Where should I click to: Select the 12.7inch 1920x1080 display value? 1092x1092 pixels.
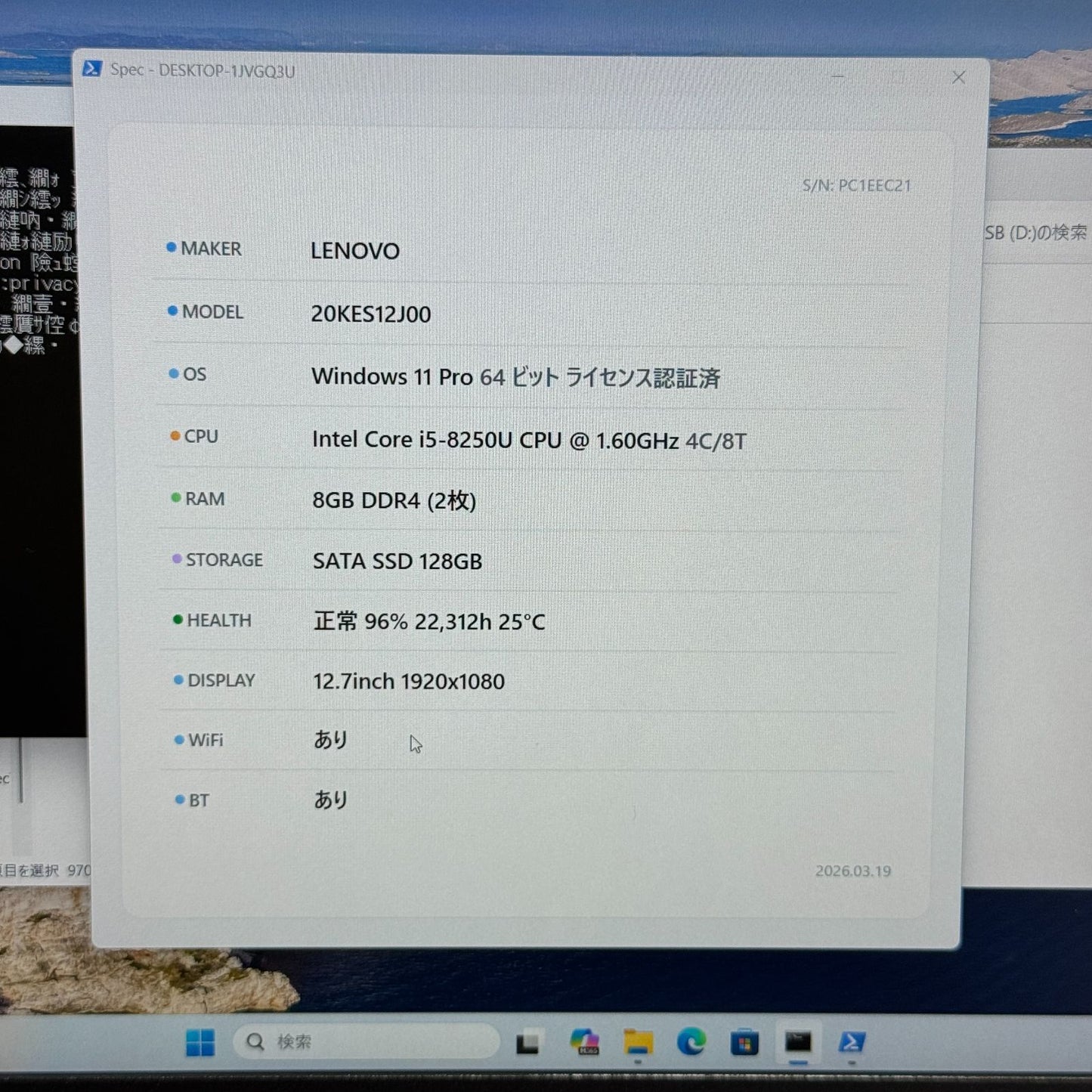(x=409, y=682)
